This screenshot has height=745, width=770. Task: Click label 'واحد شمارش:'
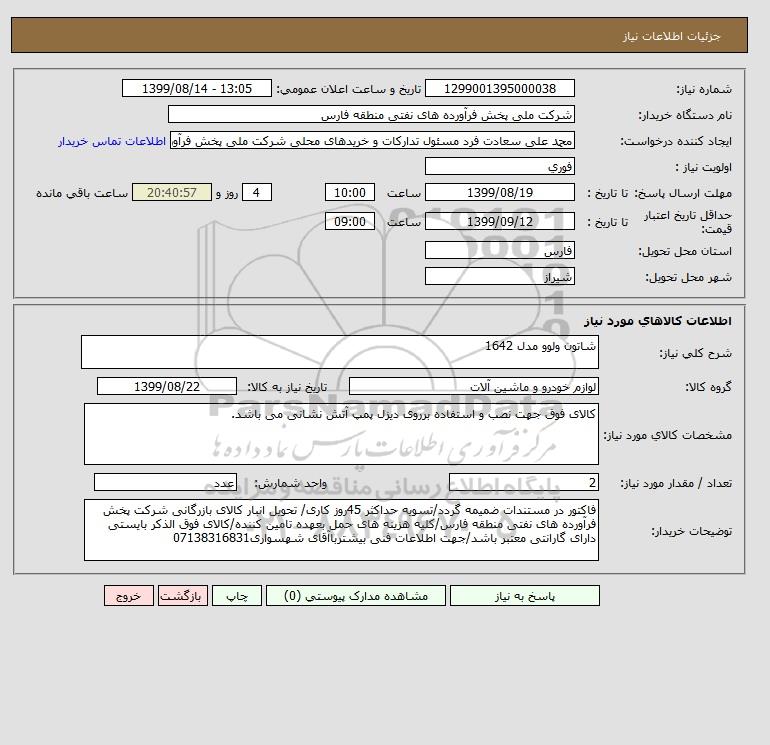290,484
